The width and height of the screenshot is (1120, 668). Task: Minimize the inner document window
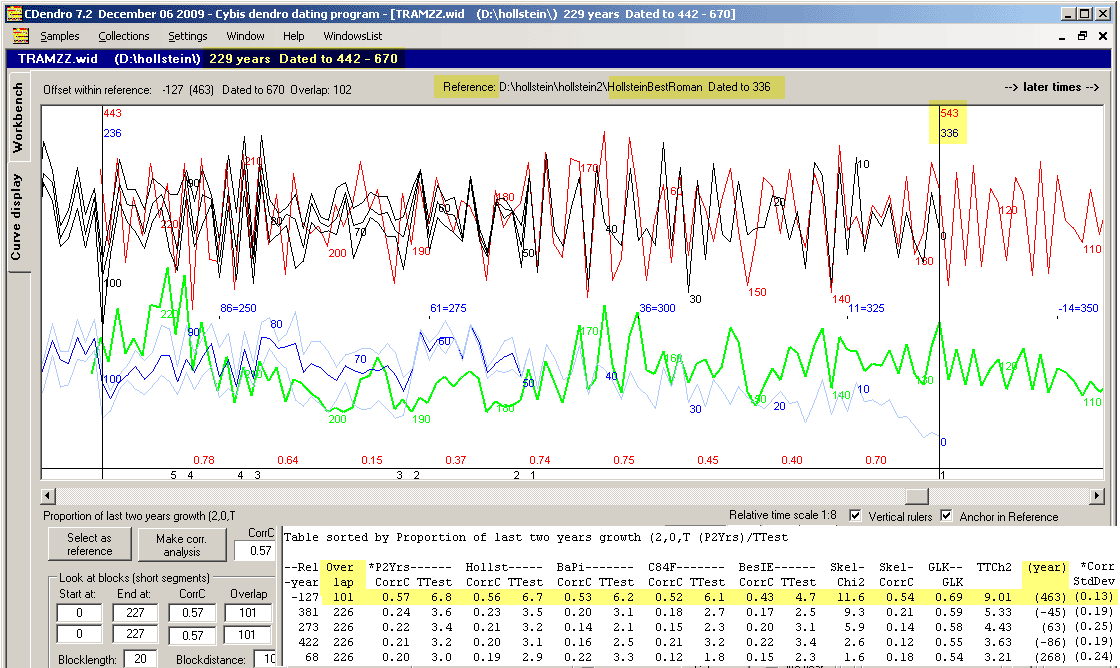pyautogui.click(x=1062, y=36)
